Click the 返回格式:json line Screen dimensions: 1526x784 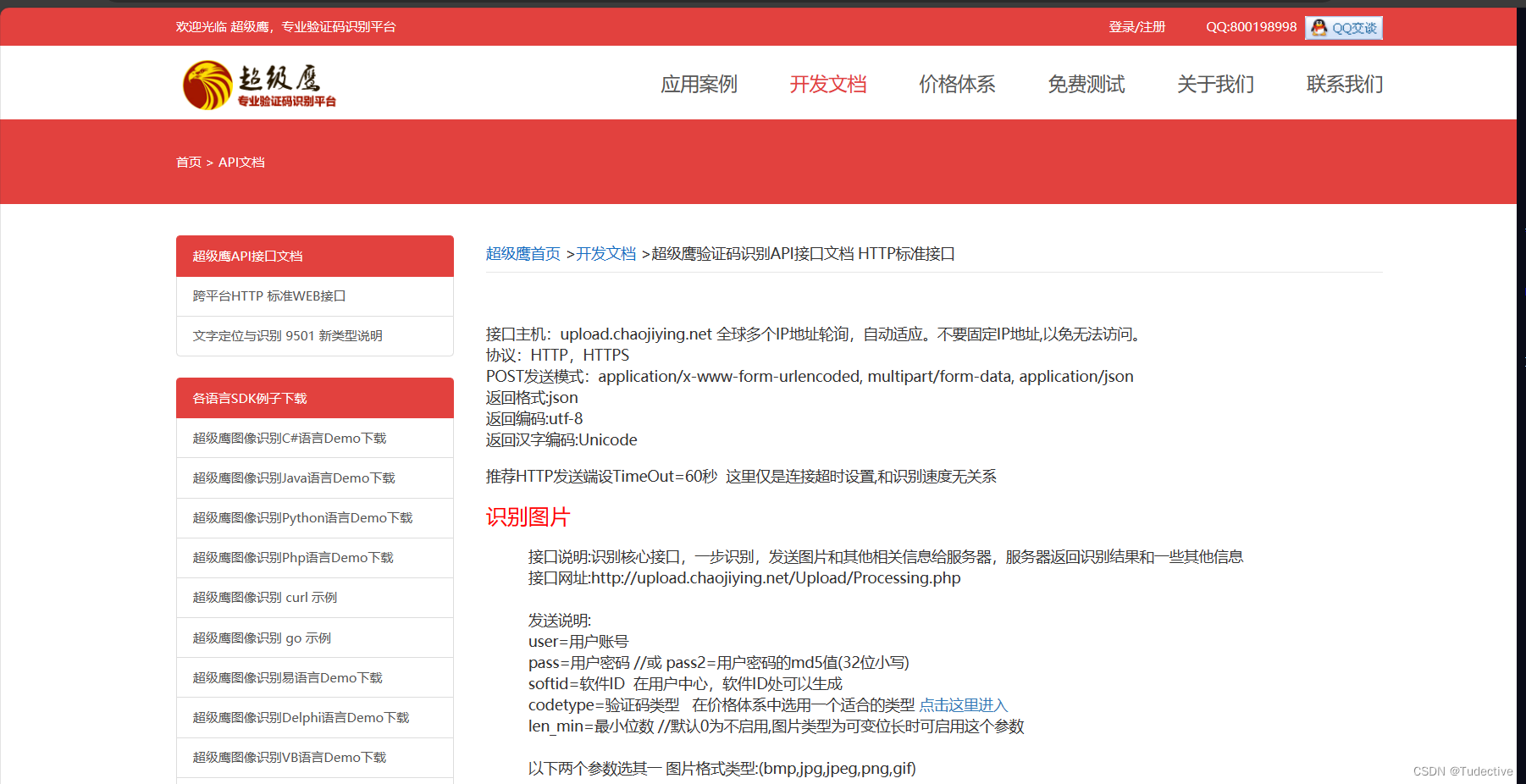click(532, 397)
